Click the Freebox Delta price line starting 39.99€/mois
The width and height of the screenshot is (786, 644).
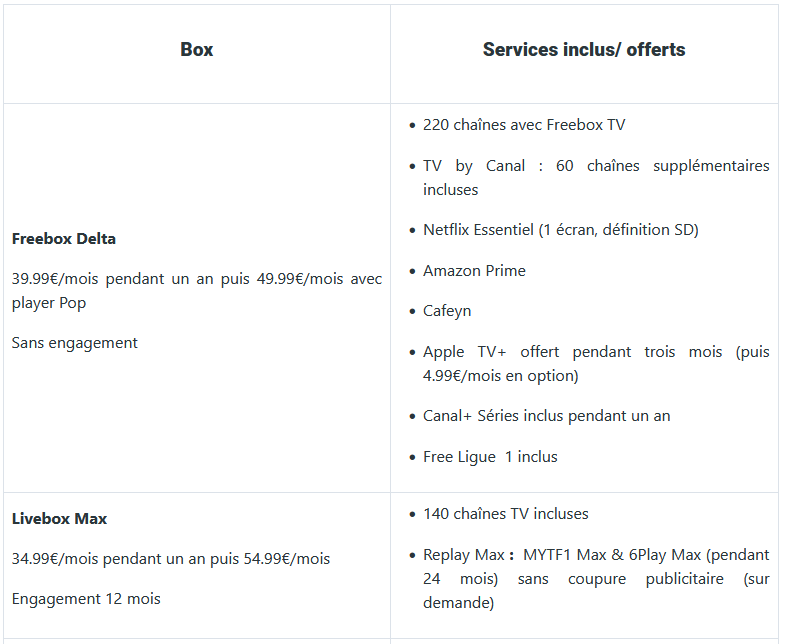coord(196,279)
